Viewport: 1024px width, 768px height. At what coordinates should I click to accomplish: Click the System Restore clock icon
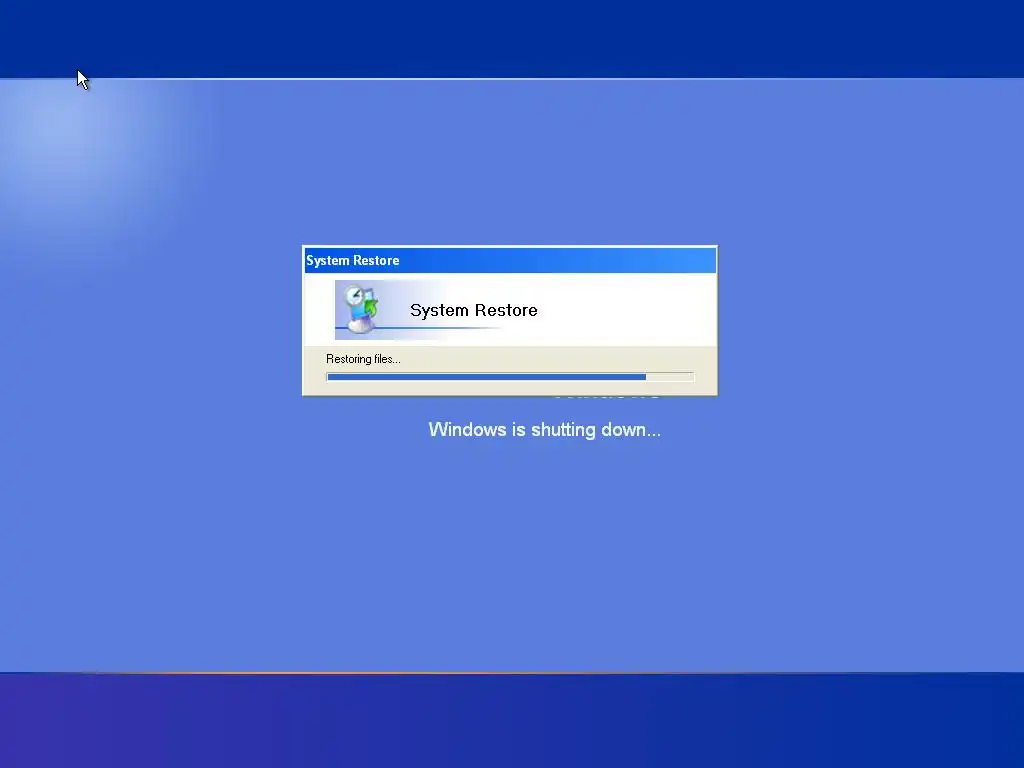point(362,308)
